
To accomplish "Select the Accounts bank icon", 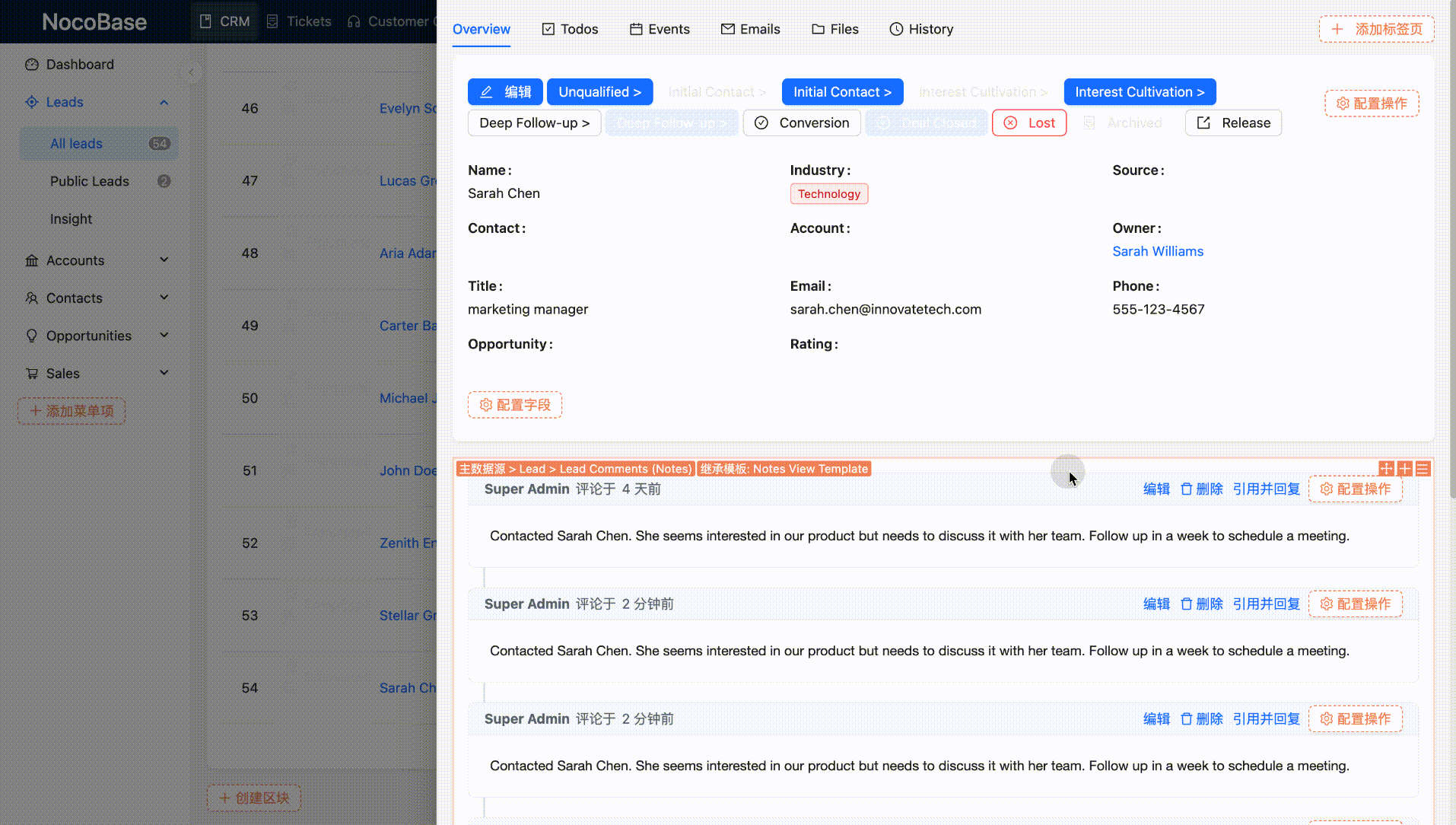I will pyautogui.click(x=32, y=260).
